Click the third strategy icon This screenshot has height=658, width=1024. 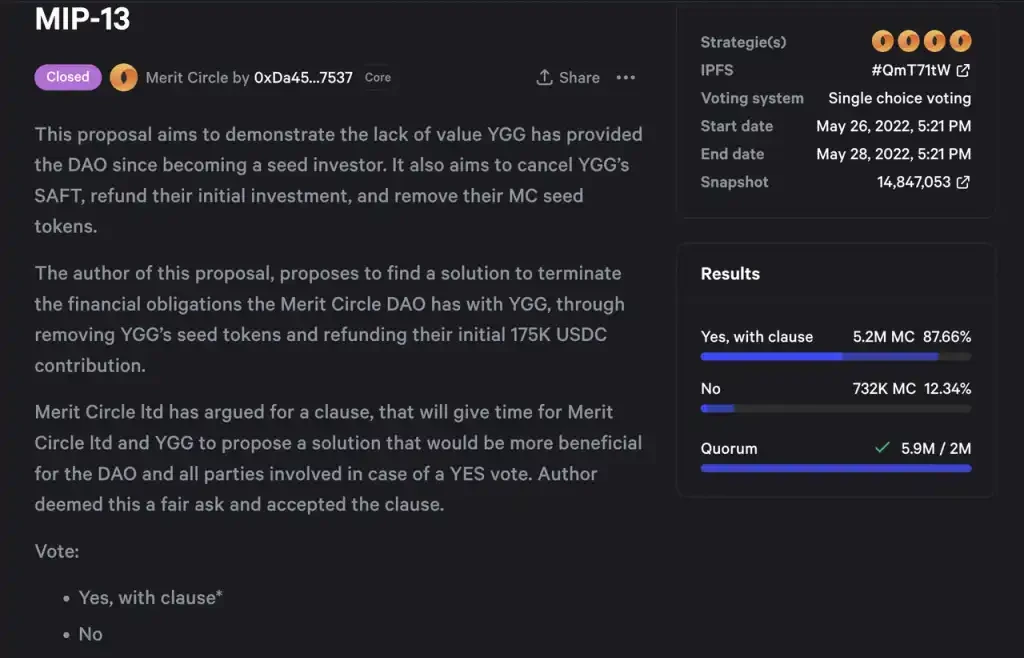pos(934,42)
